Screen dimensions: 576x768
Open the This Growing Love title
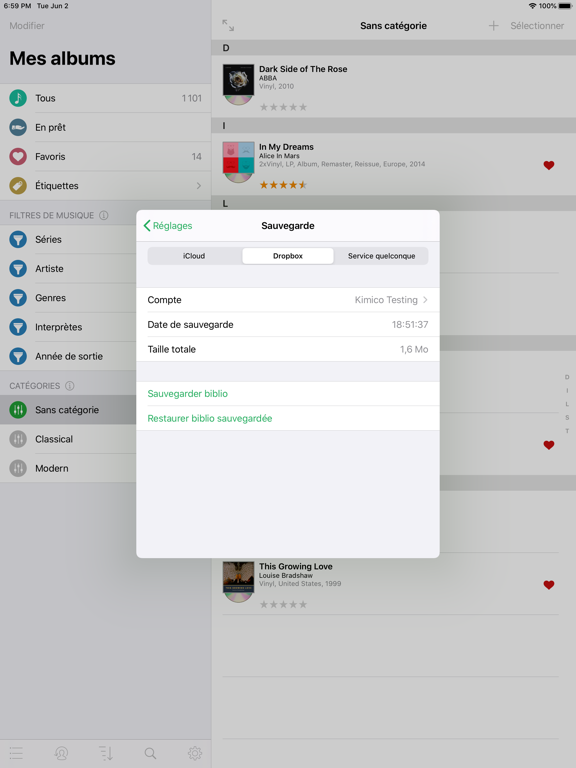(296, 566)
